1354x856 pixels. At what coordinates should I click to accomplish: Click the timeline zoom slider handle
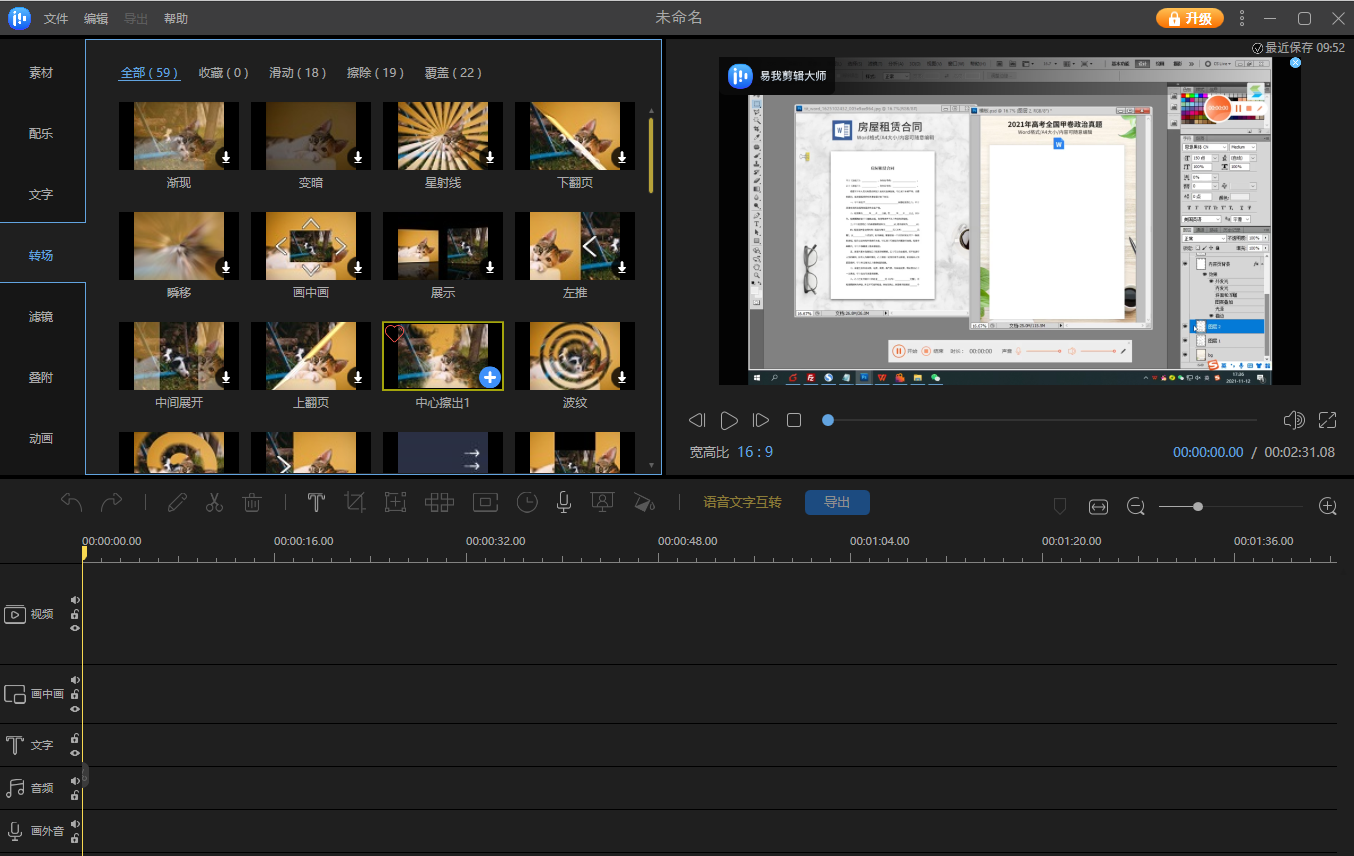(1198, 507)
